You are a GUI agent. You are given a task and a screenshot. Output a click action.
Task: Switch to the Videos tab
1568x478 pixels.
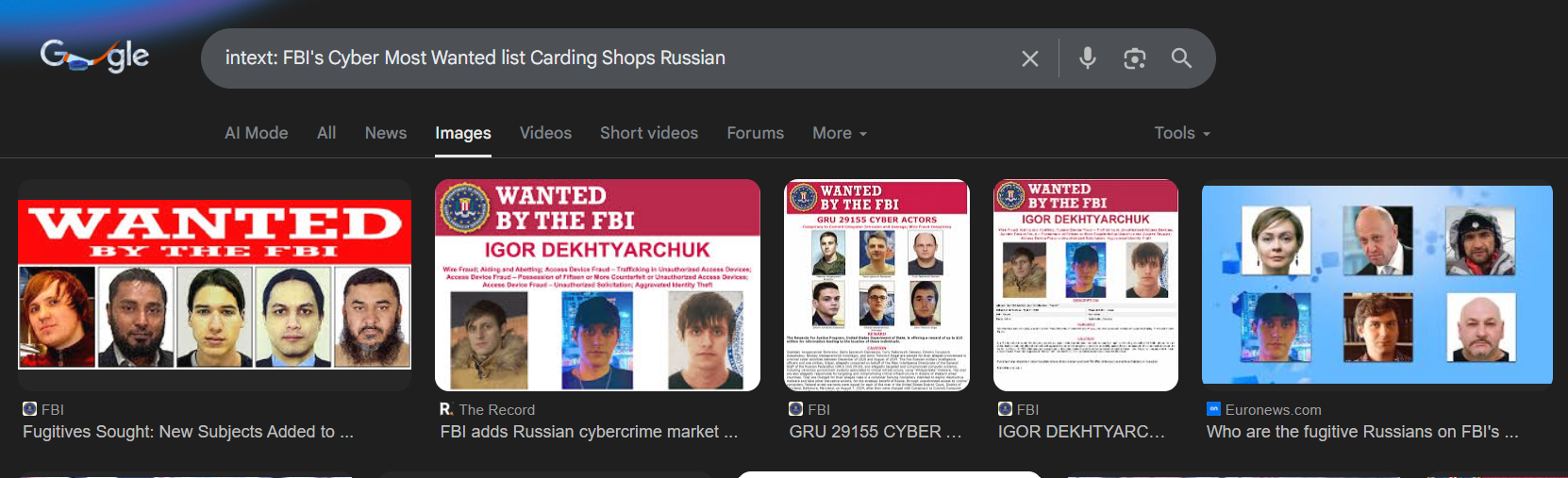click(x=545, y=133)
